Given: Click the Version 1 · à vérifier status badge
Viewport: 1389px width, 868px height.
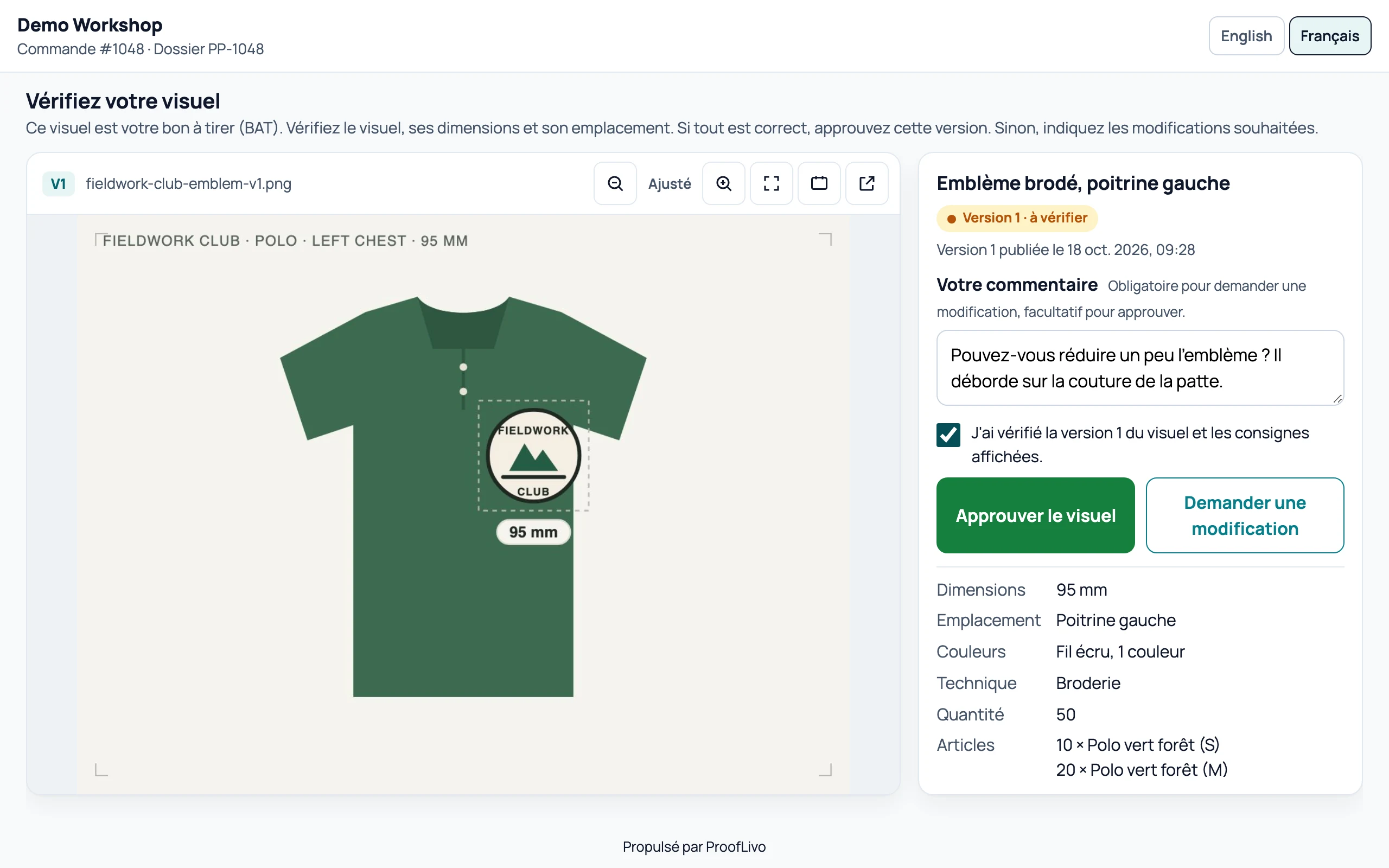Looking at the screenshot, I should point(1016,218).
